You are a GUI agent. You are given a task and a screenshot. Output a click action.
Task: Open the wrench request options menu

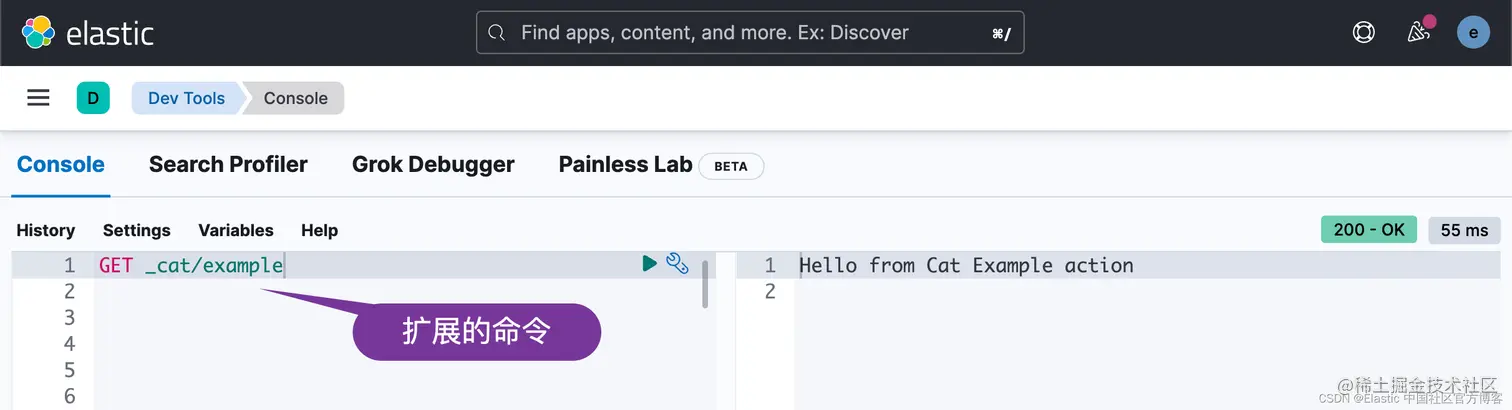pos(677,264)
